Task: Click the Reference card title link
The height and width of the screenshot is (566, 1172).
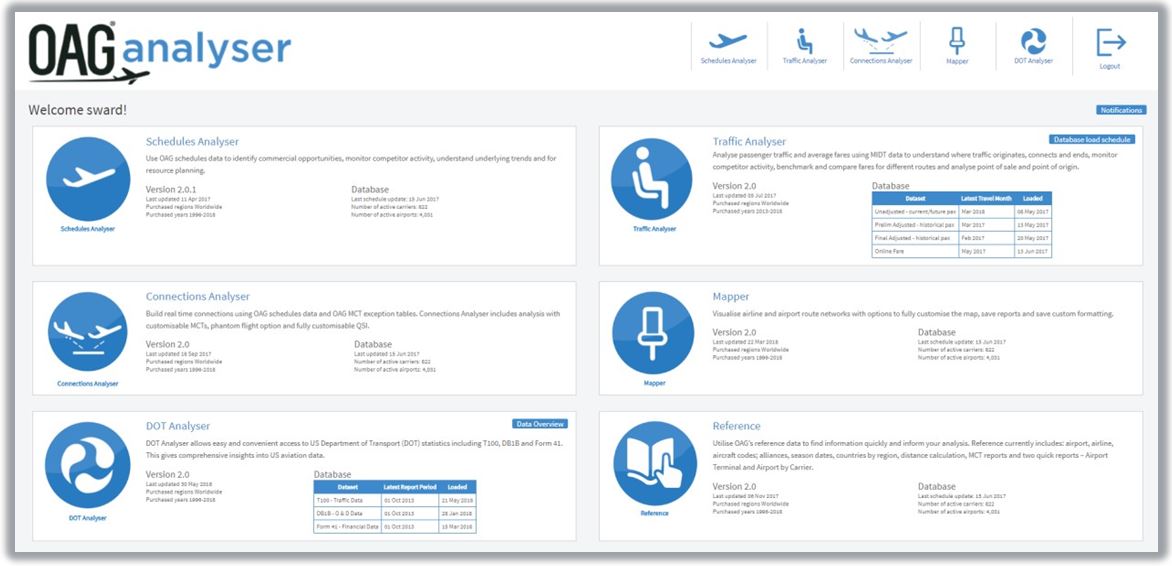Action: (736, 426)
